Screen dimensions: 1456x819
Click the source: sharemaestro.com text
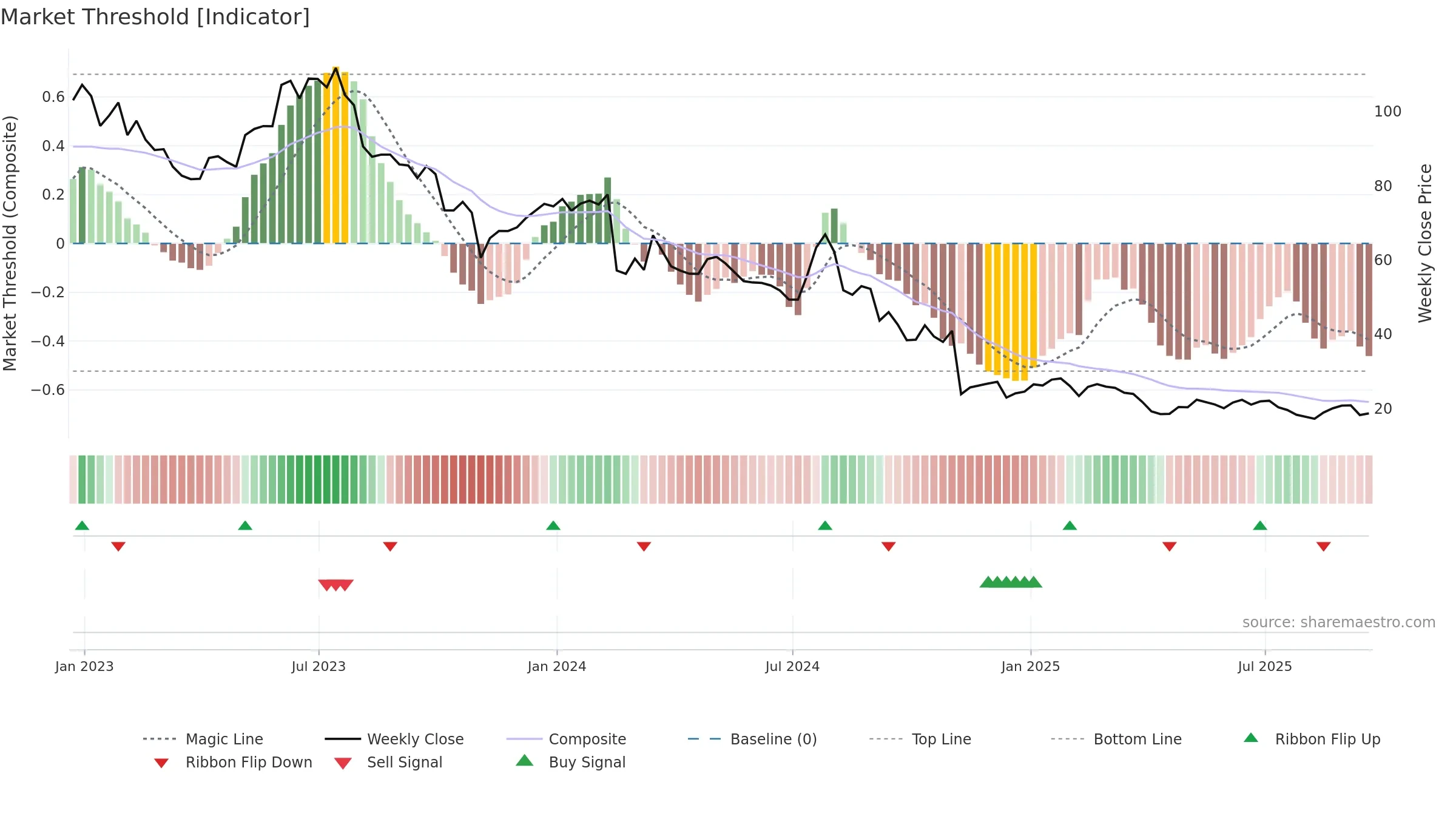[1339, 622]
